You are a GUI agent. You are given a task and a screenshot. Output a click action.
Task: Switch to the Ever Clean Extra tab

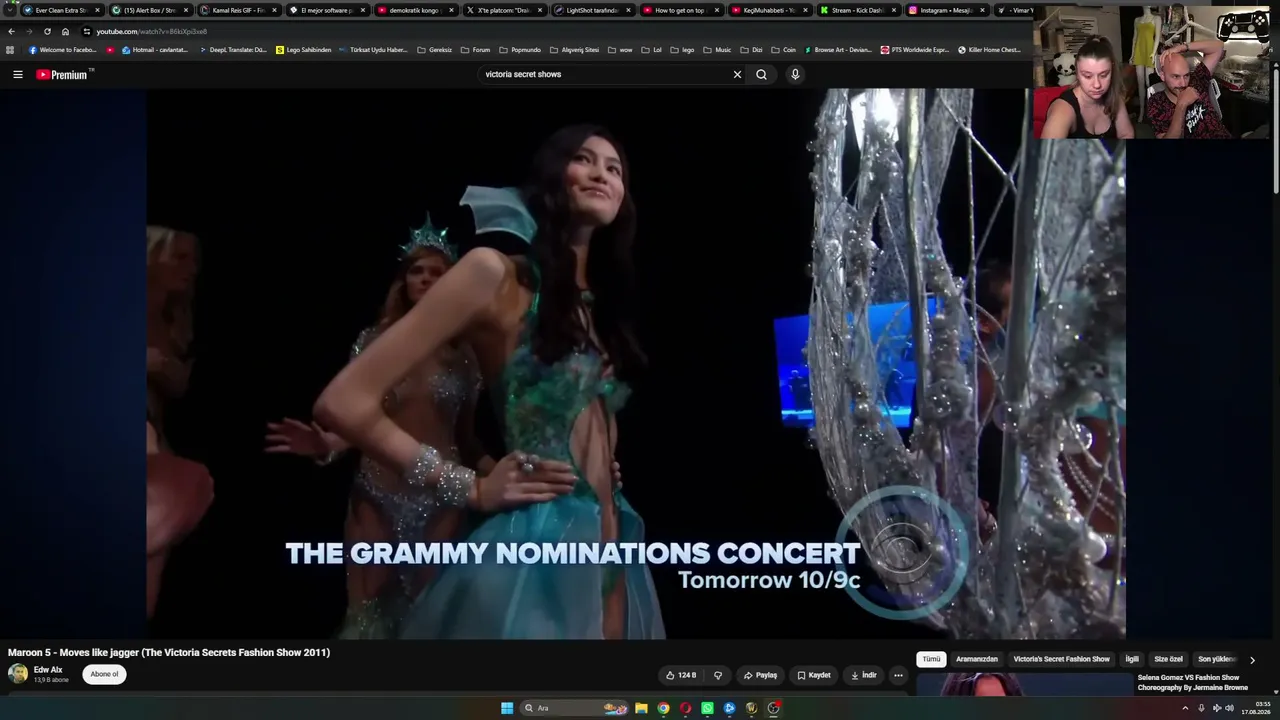tap(61, 10)
